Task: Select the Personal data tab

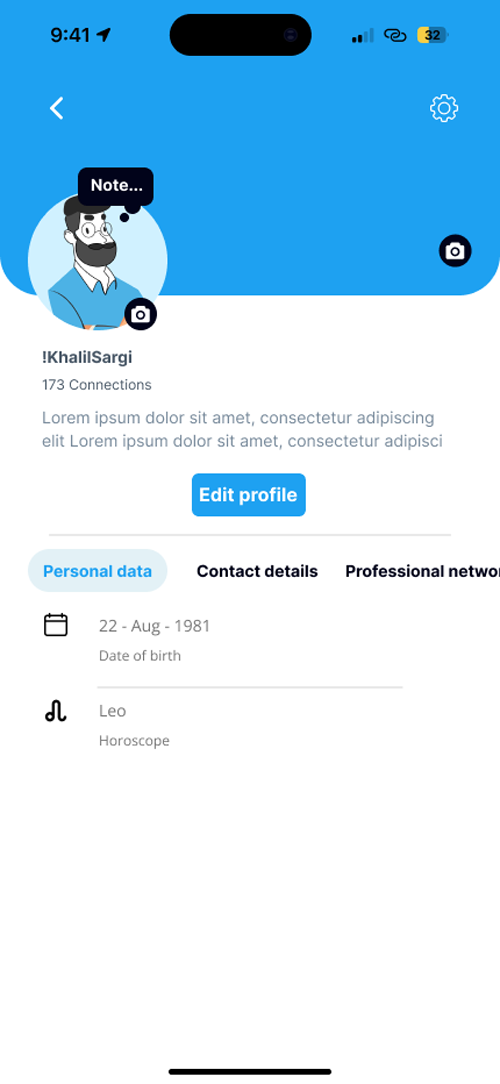Action: [98, 571]
